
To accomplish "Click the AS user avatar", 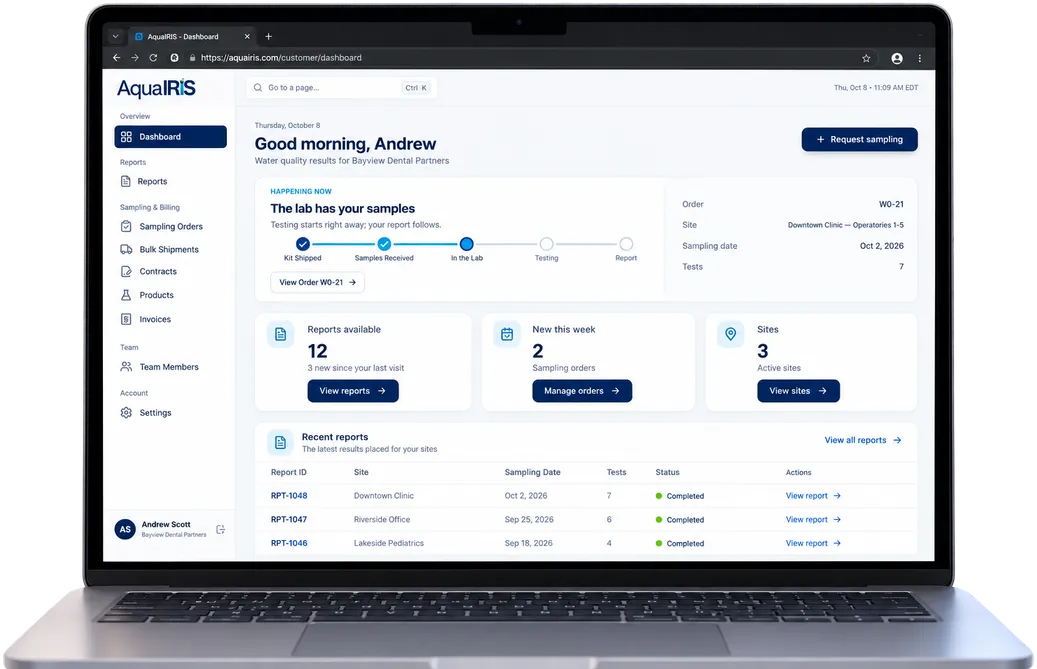I will pos(125,530).
